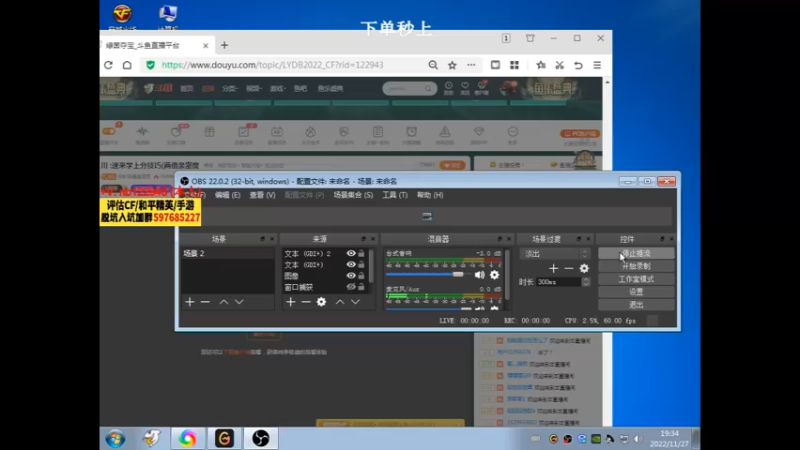The image size is (800, 450).
Task: Open the more options dots in address bar
Action: click(471, 65)
